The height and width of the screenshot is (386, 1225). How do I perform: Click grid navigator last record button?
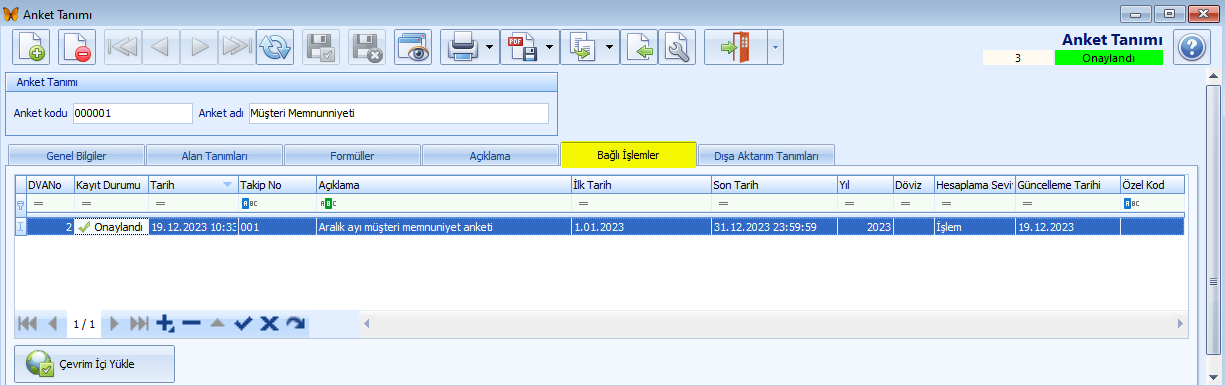tap(140, 323)
